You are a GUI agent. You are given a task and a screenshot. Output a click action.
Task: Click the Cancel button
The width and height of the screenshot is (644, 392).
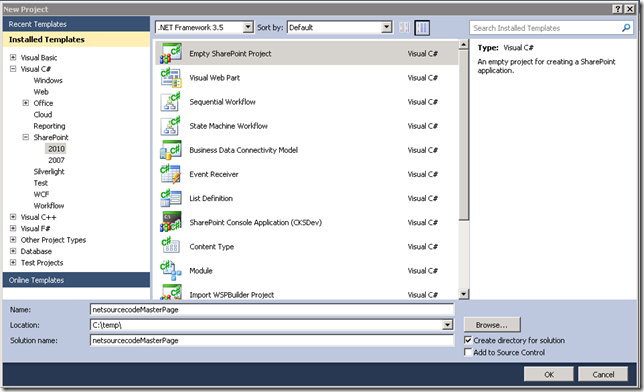[603, 374]
